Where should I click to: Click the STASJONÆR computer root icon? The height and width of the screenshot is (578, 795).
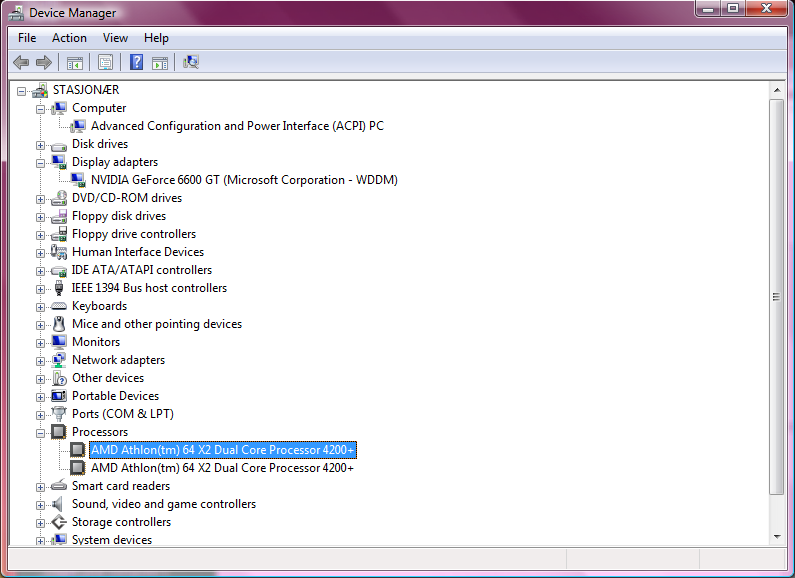tap(41, 90)
